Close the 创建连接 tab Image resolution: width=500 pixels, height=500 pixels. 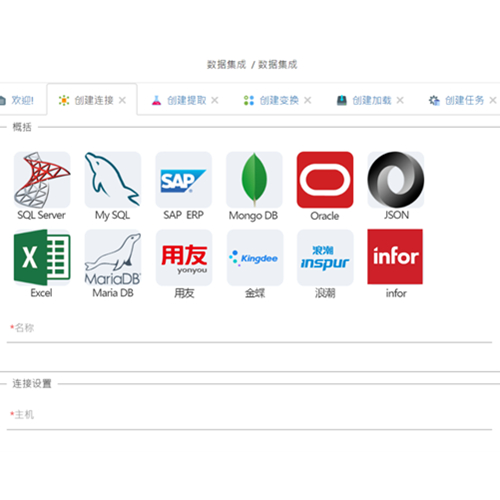click(122, 100)
